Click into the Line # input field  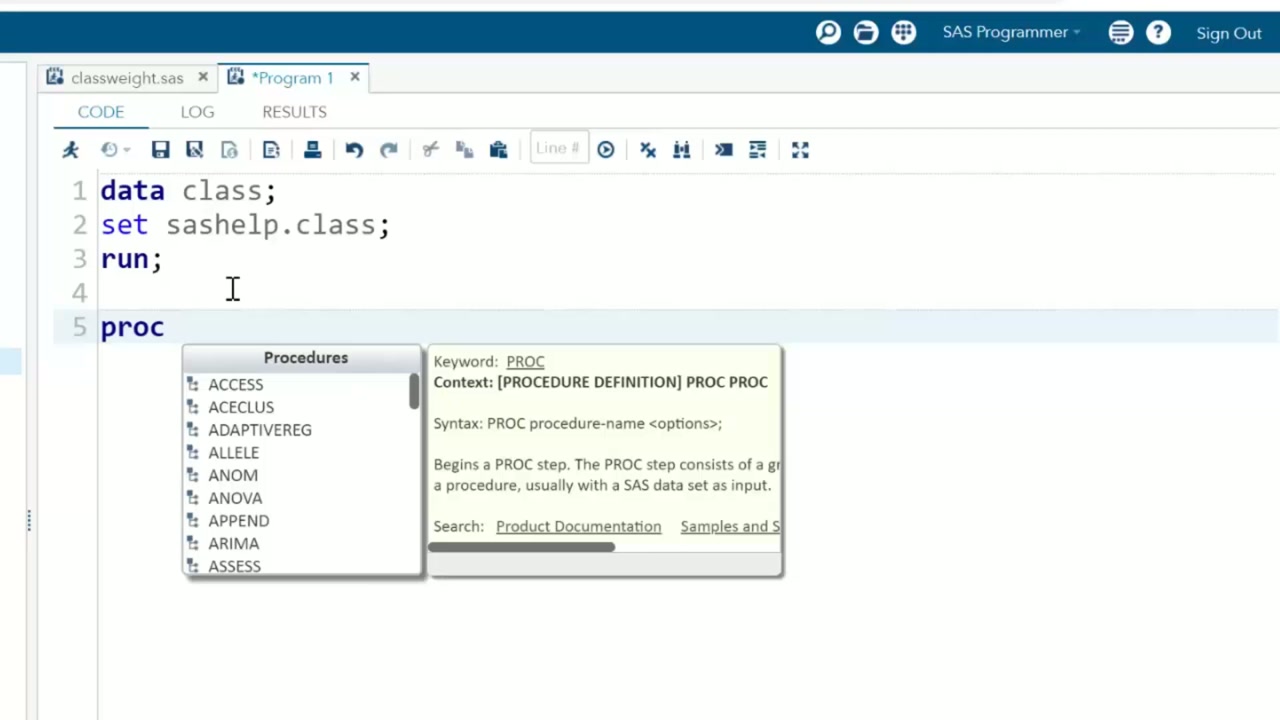tap(559, 149)
